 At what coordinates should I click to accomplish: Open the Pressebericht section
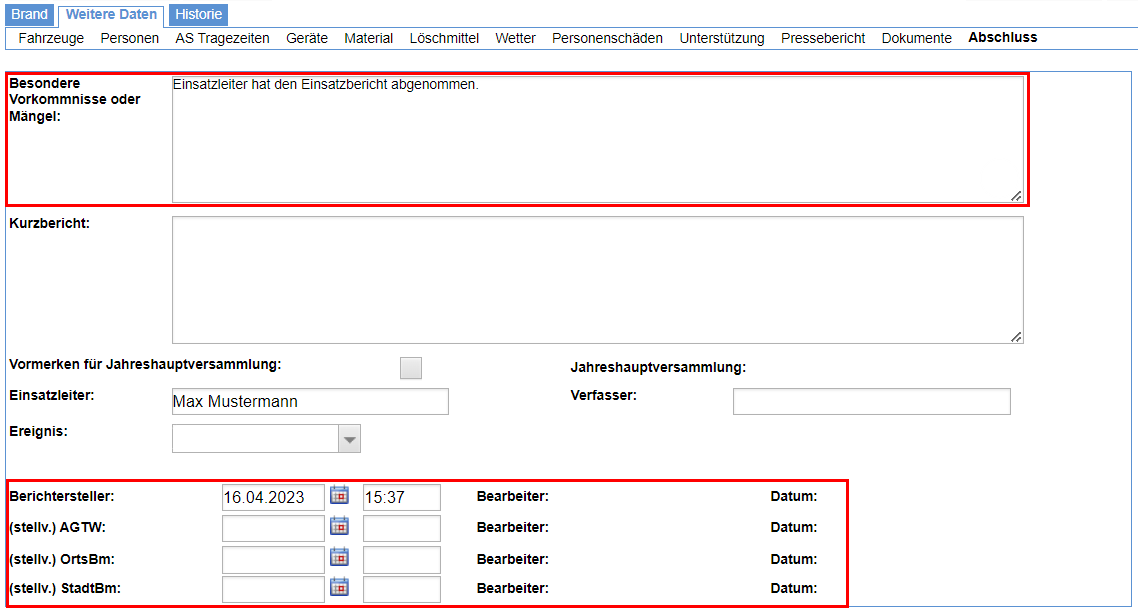823,38
